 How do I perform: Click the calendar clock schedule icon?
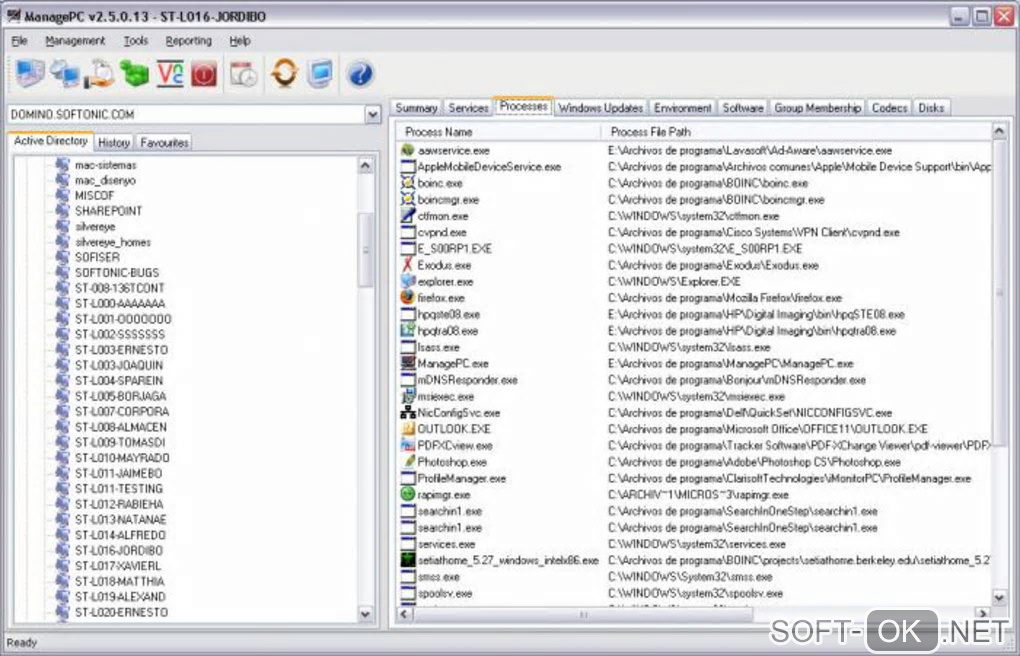tap(245, 74)
